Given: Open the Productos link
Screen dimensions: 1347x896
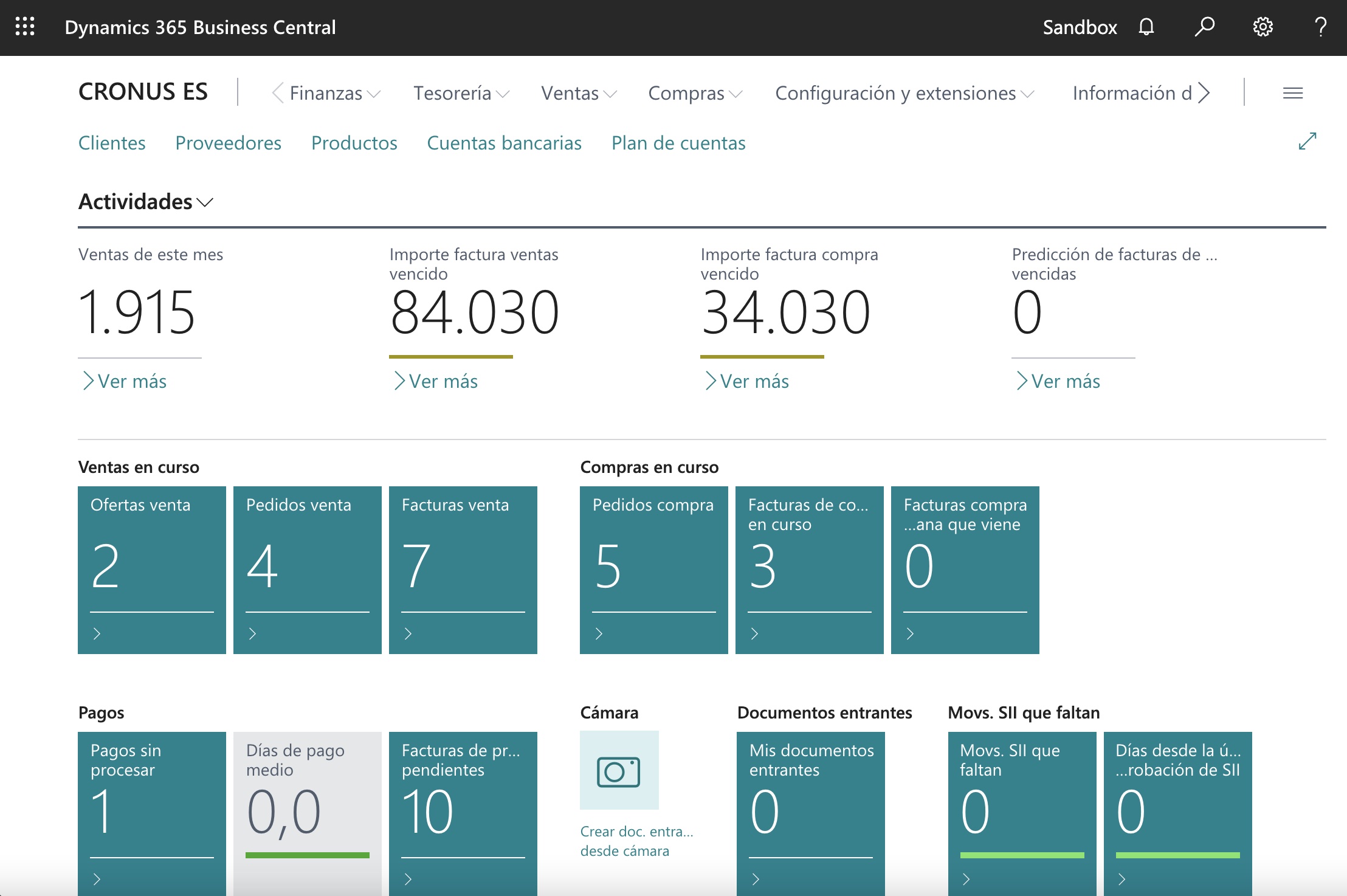Looking at the screenshot, I should (x=354, y=143).
